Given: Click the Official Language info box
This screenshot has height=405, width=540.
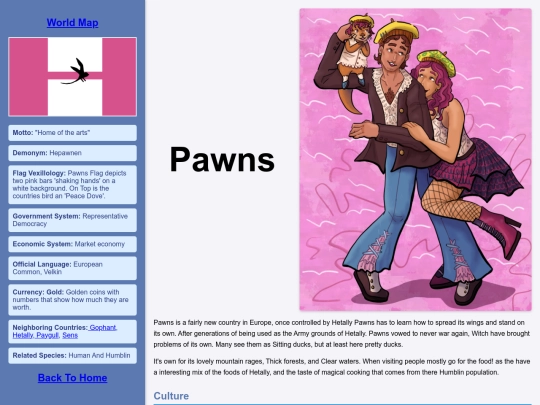Looking at the screenshot, I should 72,268.
